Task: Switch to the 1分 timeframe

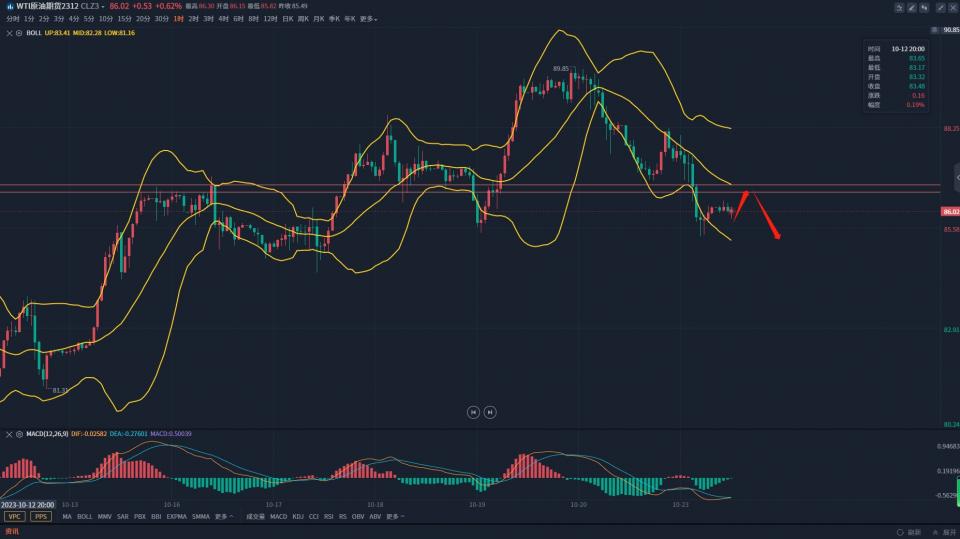Action: tap(29, 19)
